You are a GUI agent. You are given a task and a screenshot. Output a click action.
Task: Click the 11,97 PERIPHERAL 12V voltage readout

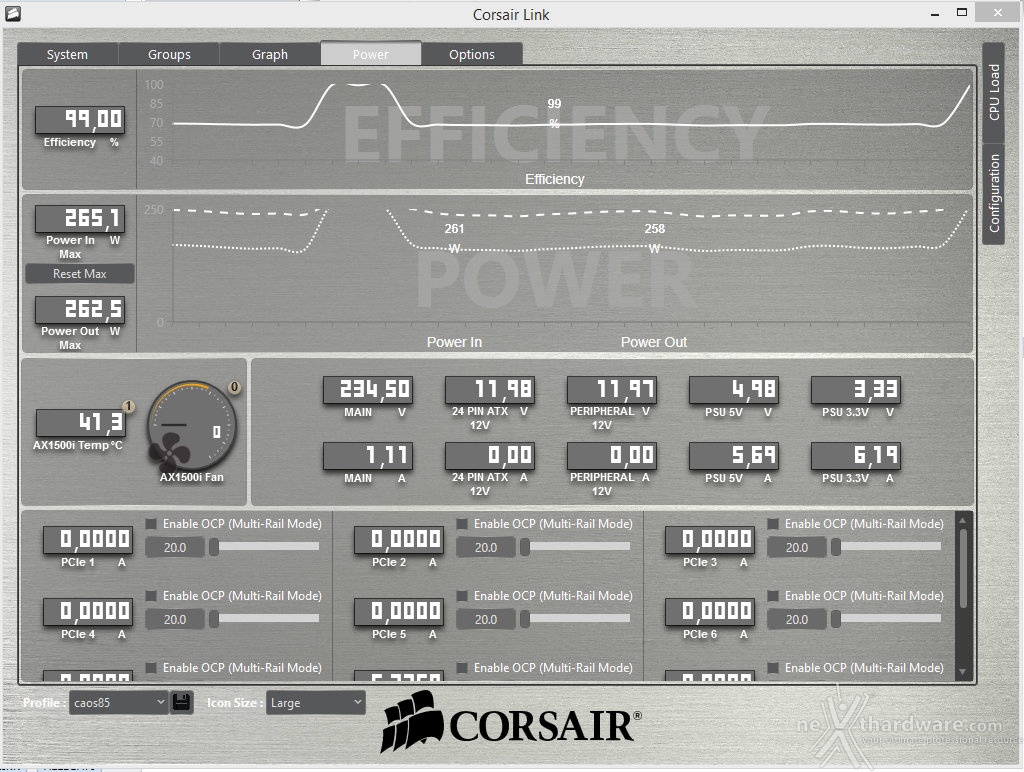coord(612,390)
